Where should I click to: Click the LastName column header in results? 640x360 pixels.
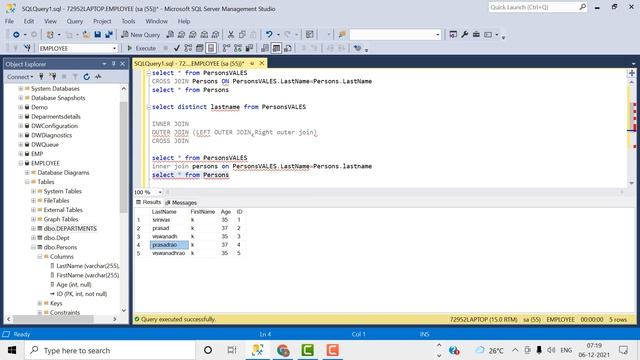tap(164, 211)
